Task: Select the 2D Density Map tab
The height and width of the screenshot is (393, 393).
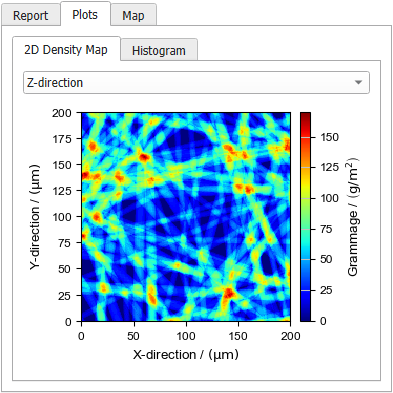Action: 66,50
